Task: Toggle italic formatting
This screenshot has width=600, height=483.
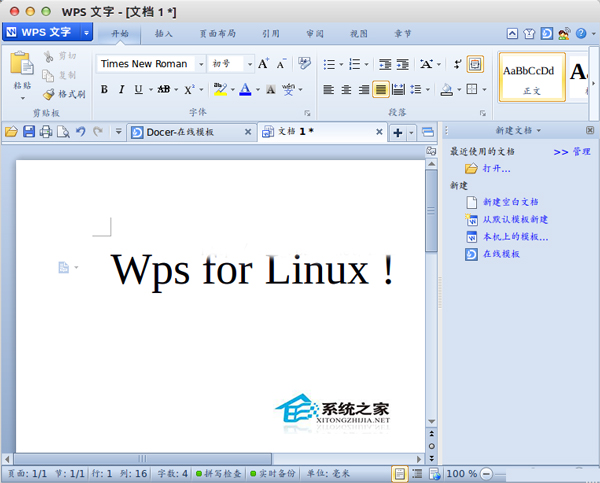Action: click(x=121, y=90)
